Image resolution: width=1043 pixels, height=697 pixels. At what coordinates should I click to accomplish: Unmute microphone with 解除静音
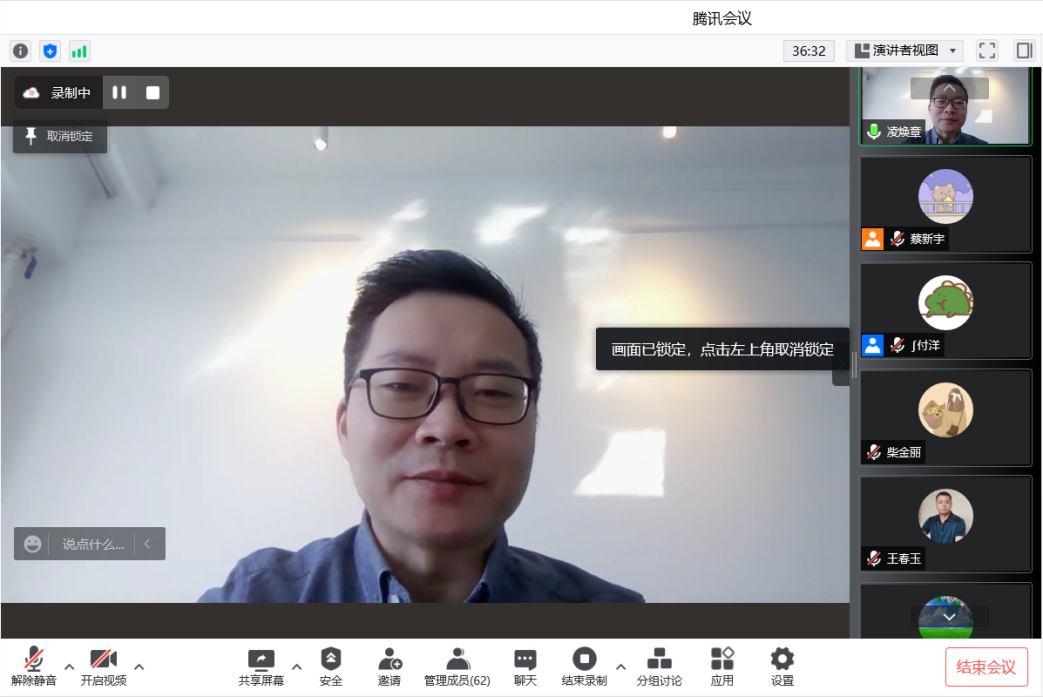(34, 666)
